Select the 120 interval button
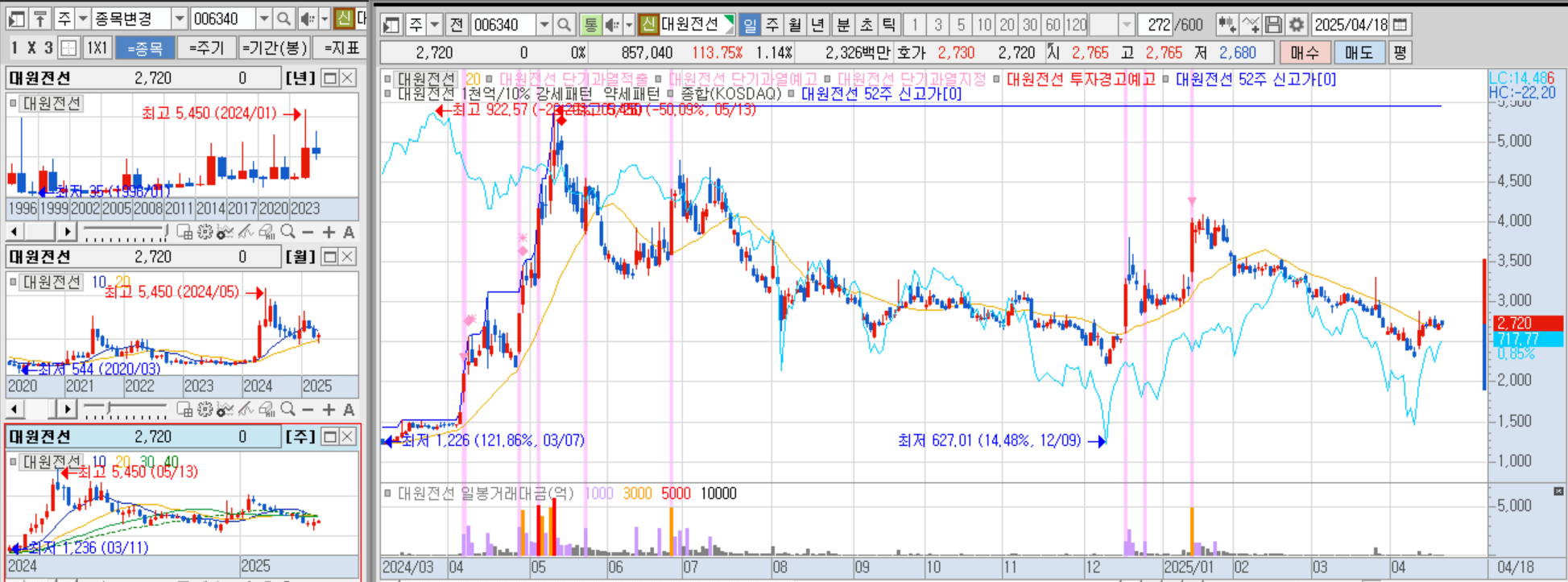This screenshot has height=582, width=1568. pos(1077,25)
